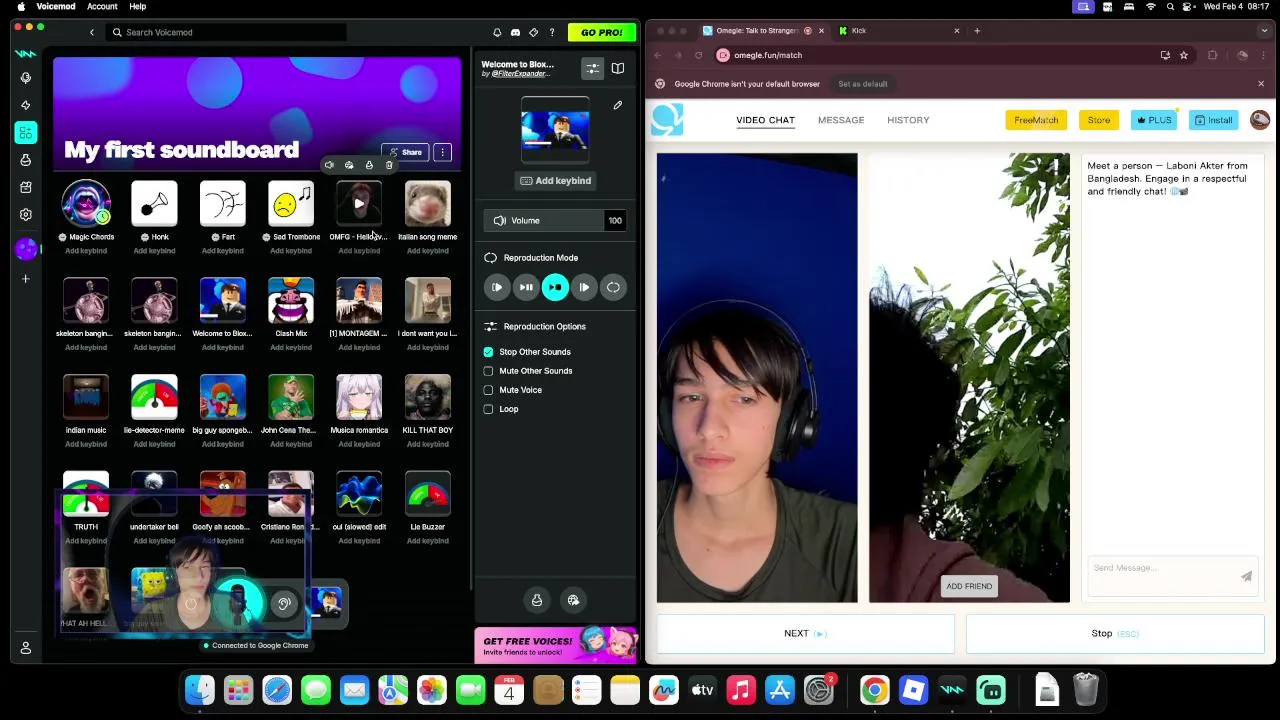Select the VIDEO CHAT tab
Image resolution: width=1280 pixels, height=720 pixels.
click(x=765, y=120)
